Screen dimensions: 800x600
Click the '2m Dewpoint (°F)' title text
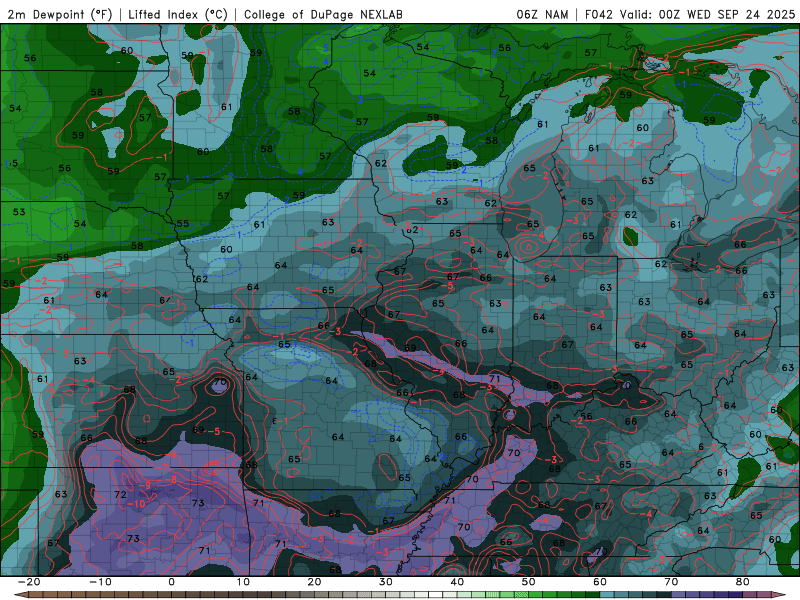[59, 15]
